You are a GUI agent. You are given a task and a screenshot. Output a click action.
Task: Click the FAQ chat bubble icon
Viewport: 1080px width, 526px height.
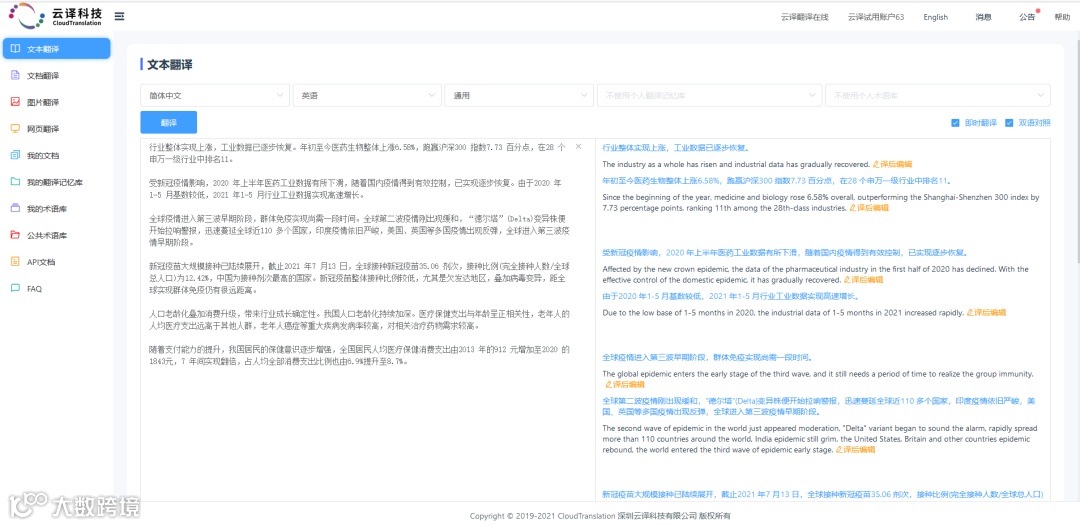click(15, 288)
